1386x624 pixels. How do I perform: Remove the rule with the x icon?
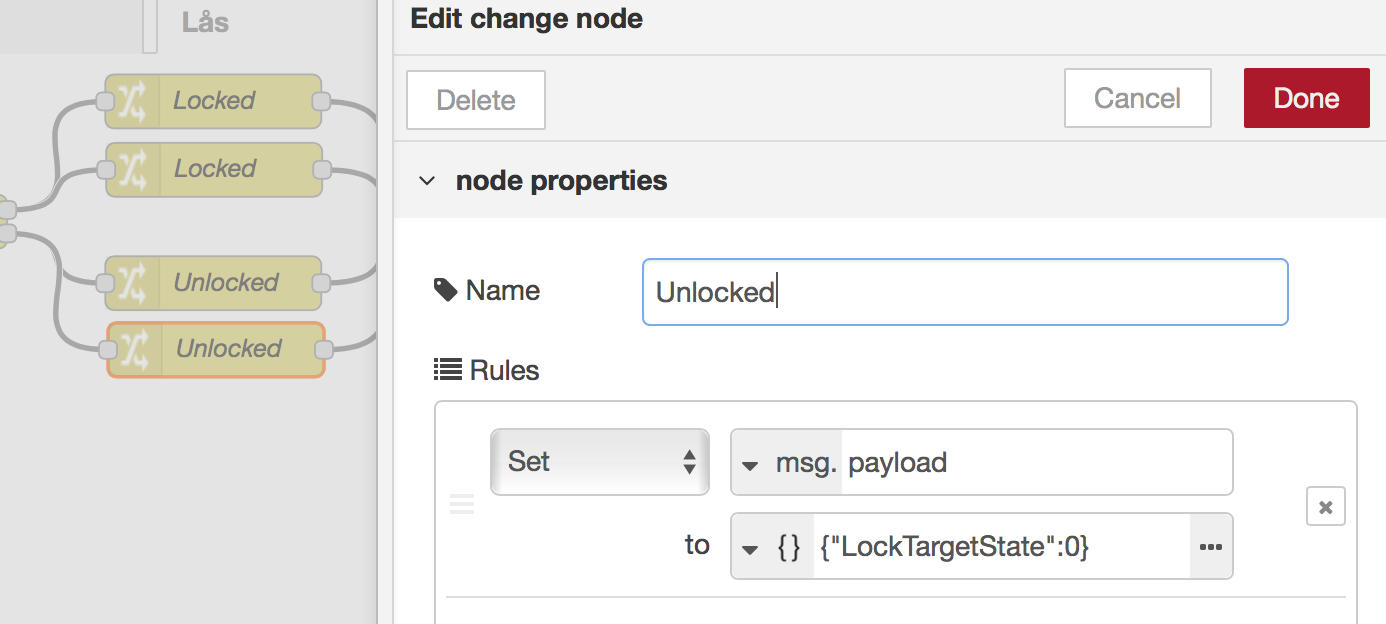pyautogui.click(x=1325, y=507)
